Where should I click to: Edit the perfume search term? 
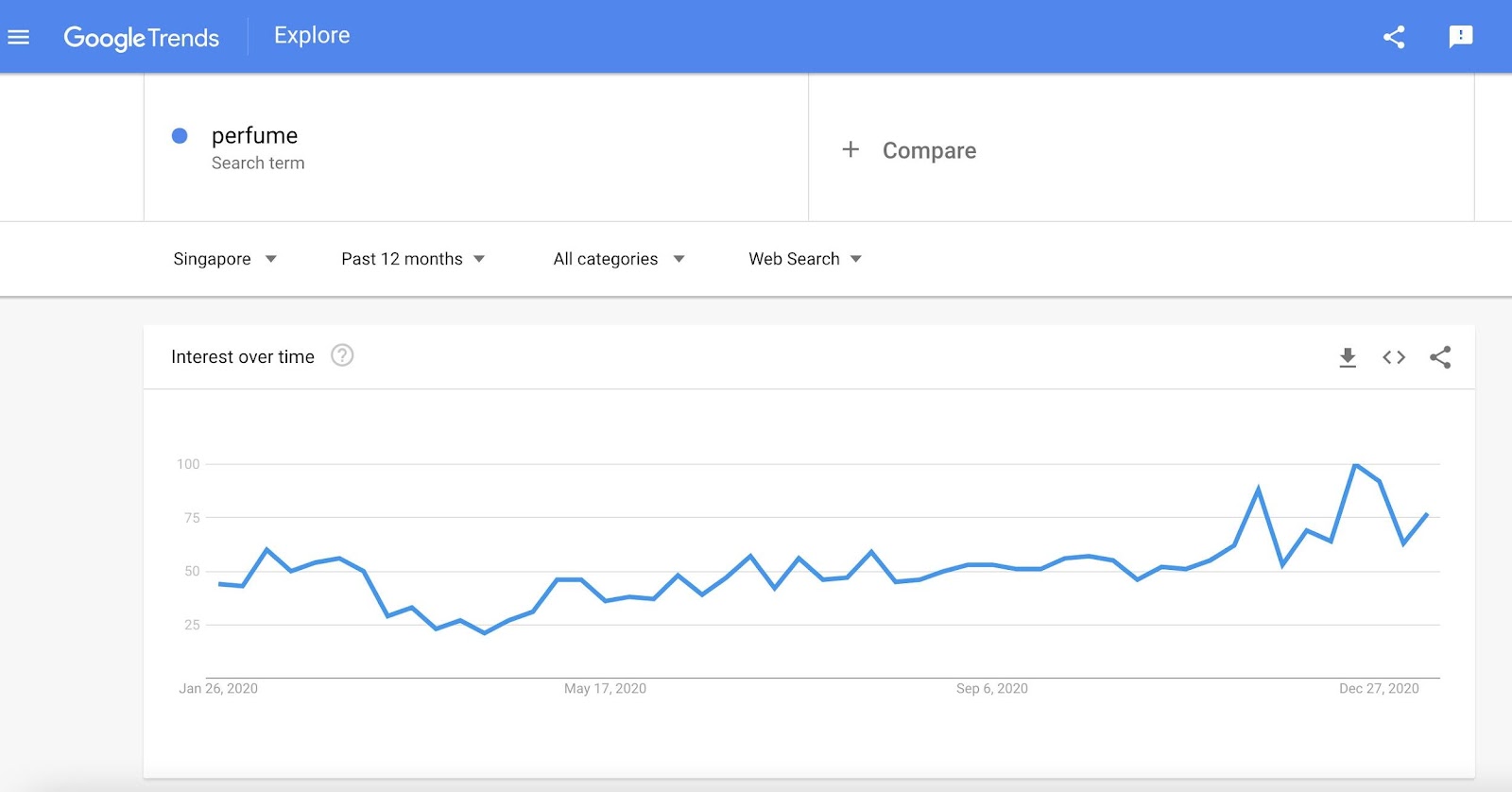255,136
